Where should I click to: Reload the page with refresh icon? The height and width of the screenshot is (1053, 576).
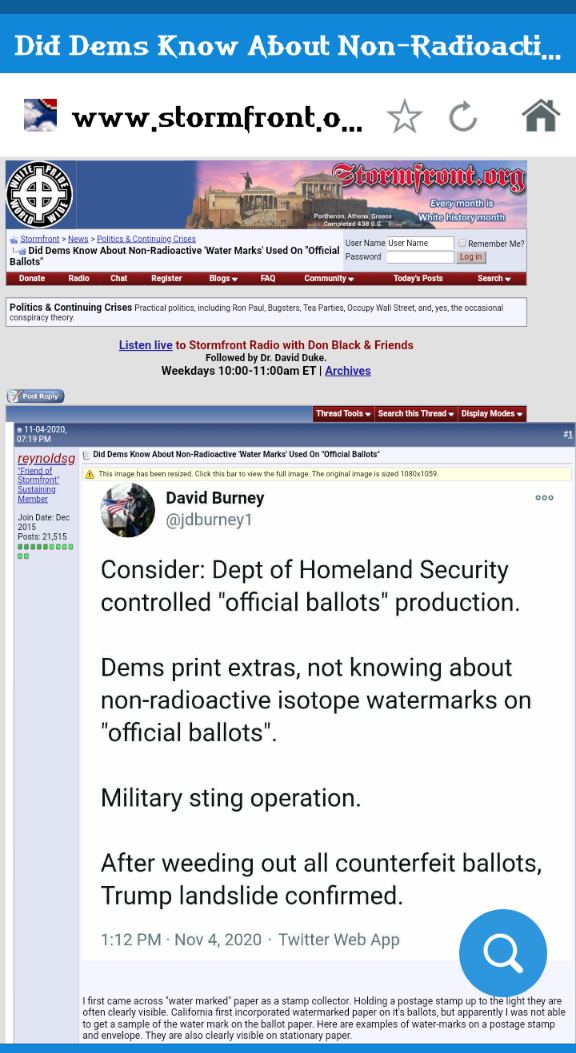tap(463, 118)
